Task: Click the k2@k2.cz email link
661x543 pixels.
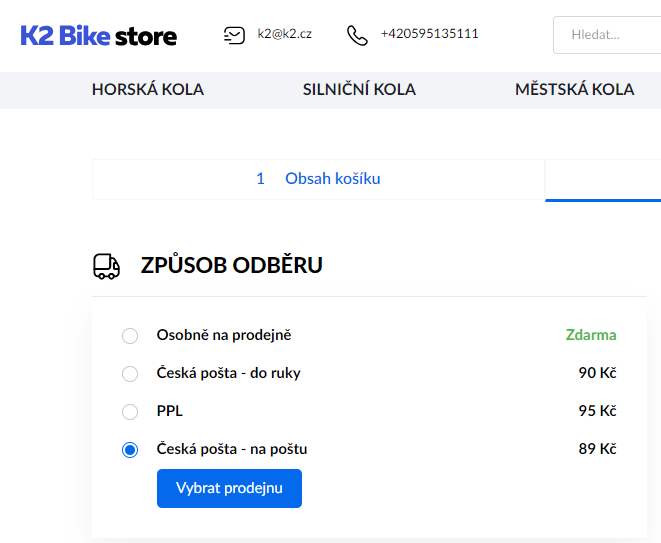Action: [x=284, y=34]
